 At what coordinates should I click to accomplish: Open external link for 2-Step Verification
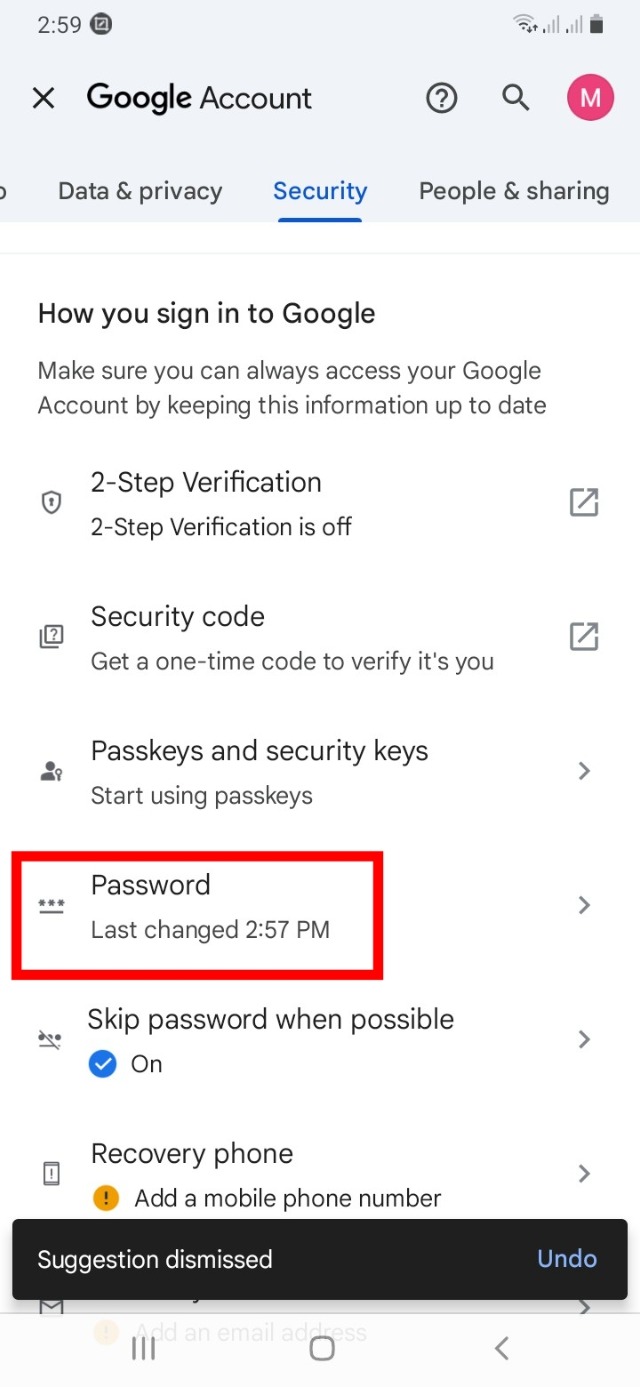[584, 503]
